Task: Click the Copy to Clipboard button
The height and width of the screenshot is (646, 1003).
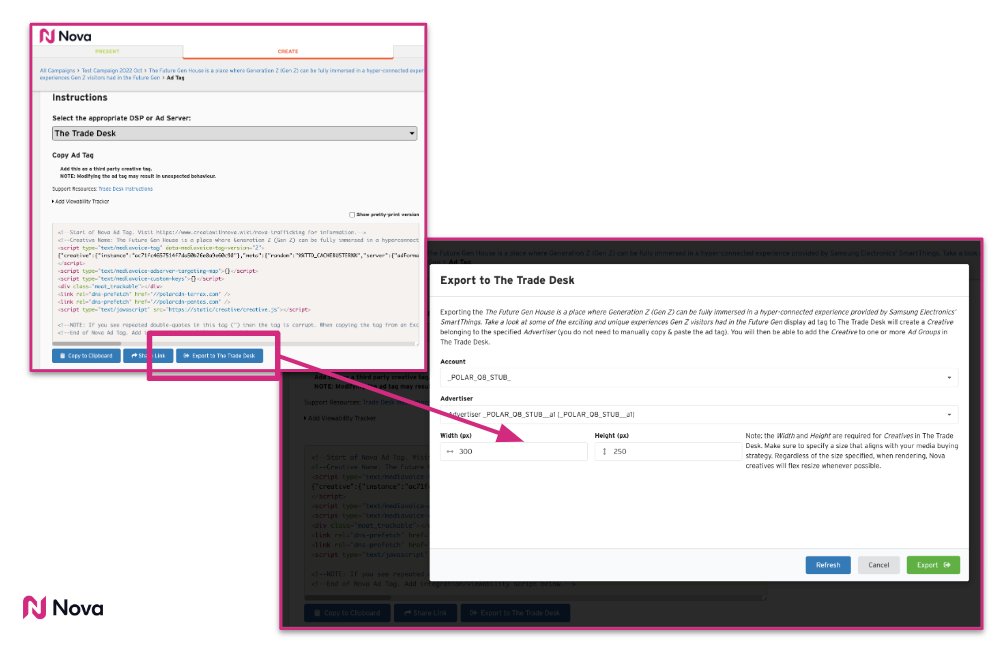Action: pyautogui.click(x=86, y=356)
